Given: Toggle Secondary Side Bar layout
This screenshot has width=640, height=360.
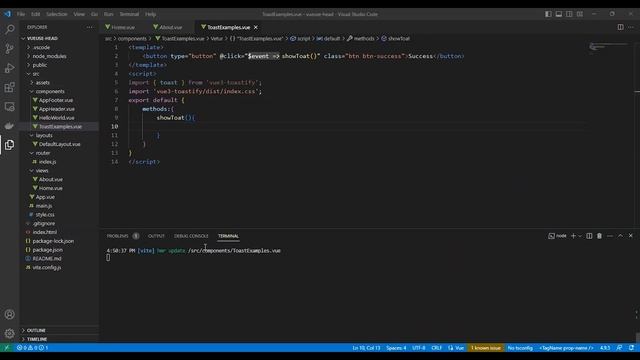Looking at the screenshot, I should [x=569, y=14].
